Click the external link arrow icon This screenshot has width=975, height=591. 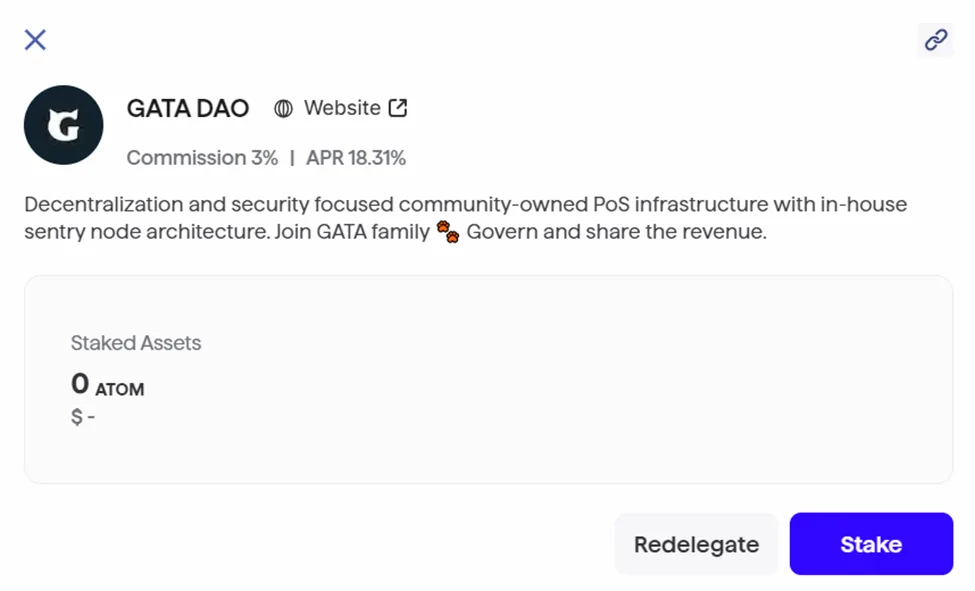[398, 108]
